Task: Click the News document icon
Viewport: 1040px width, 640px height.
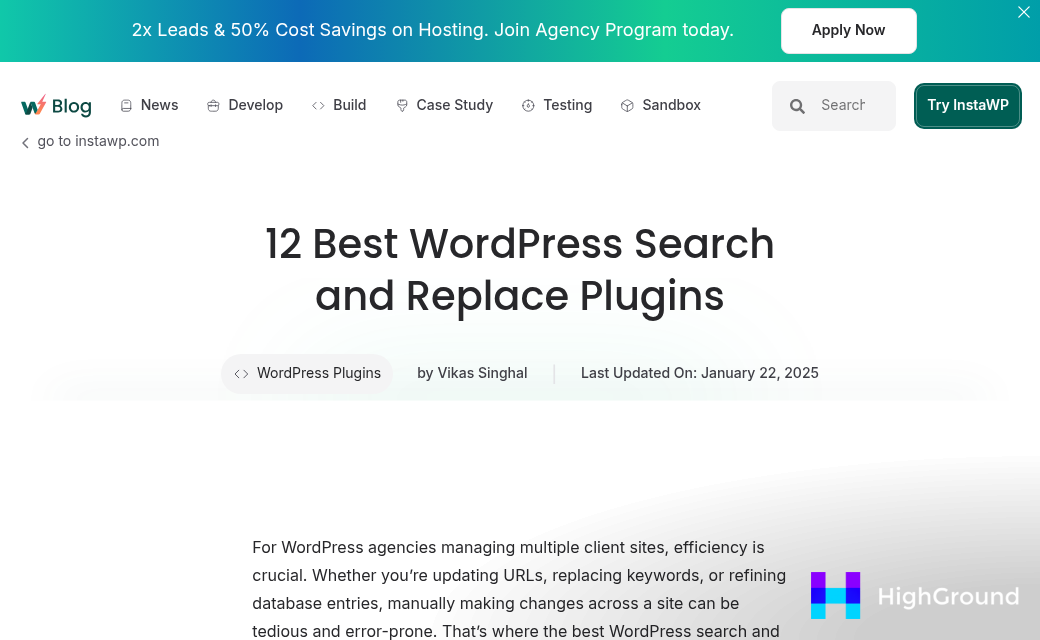Action: pos(126,104)
